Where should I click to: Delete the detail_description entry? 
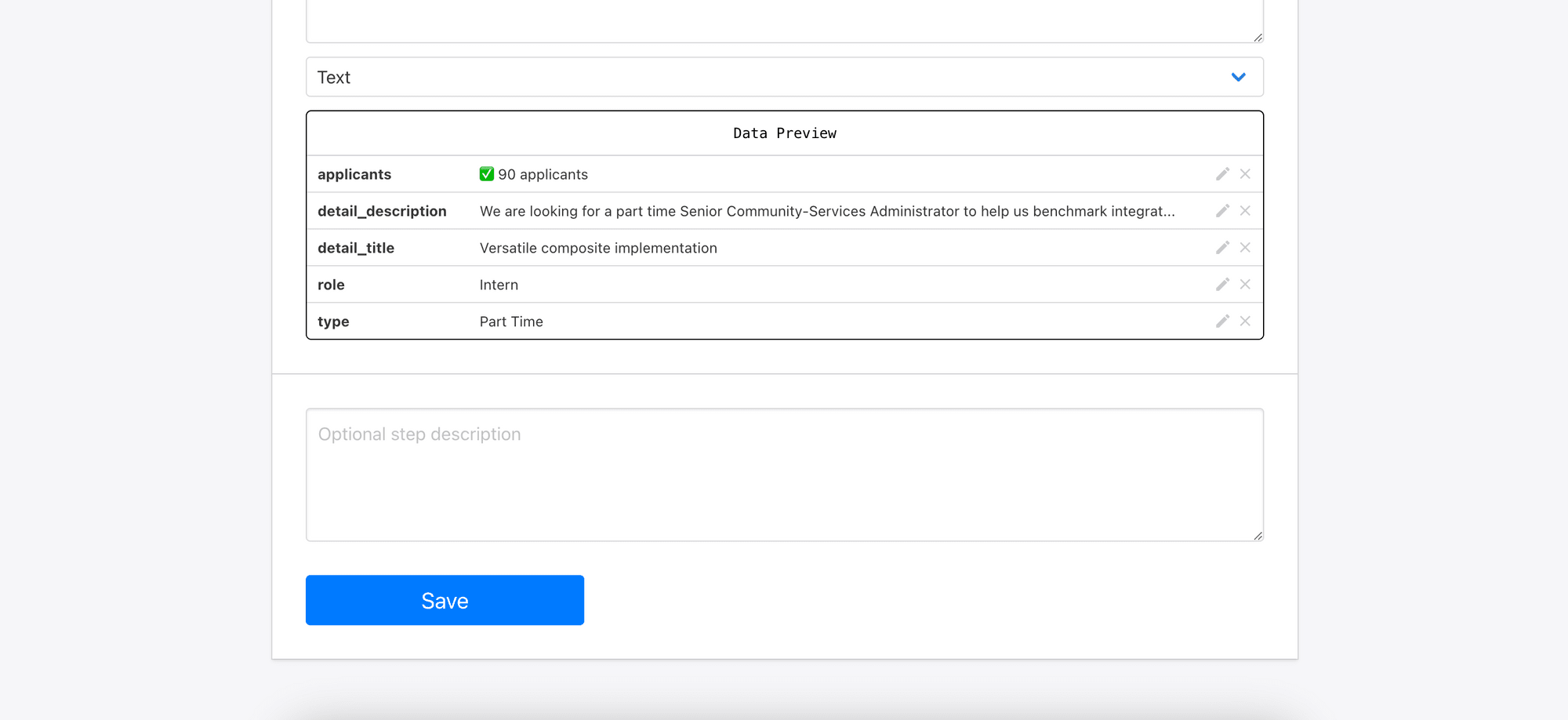[1245, 211]
